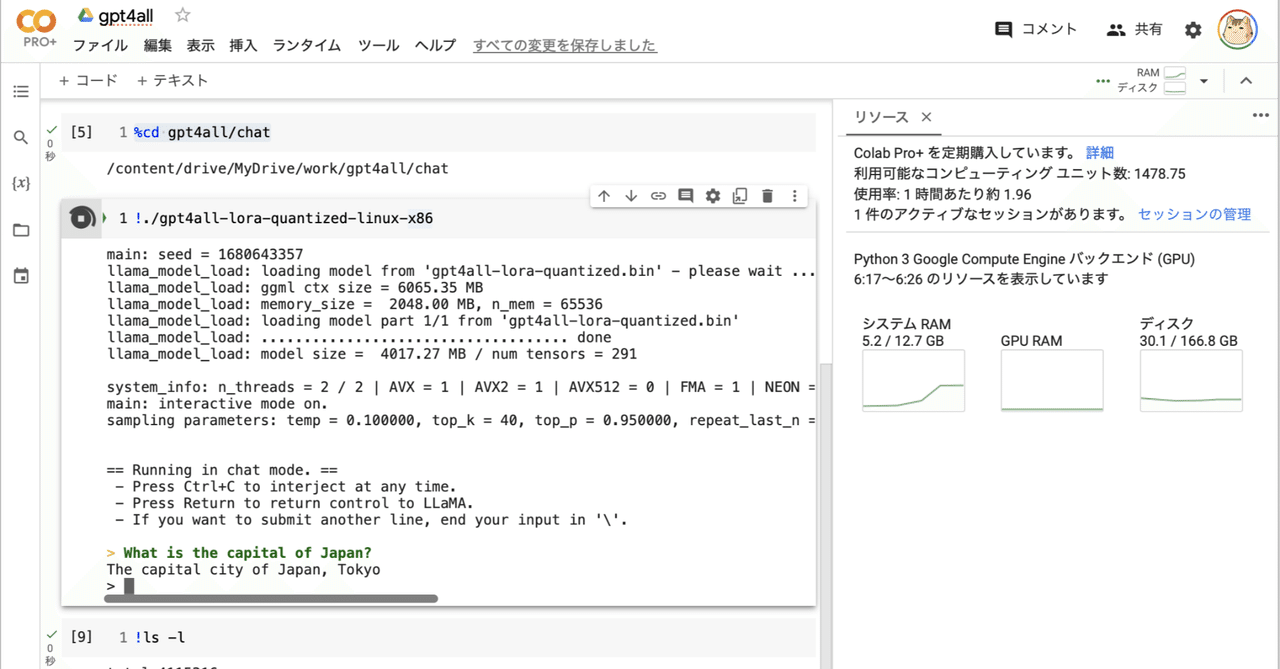This screenshot has width=1280, height=669.
Task: Open the variables {x} panel
Action: click(21, 184)
